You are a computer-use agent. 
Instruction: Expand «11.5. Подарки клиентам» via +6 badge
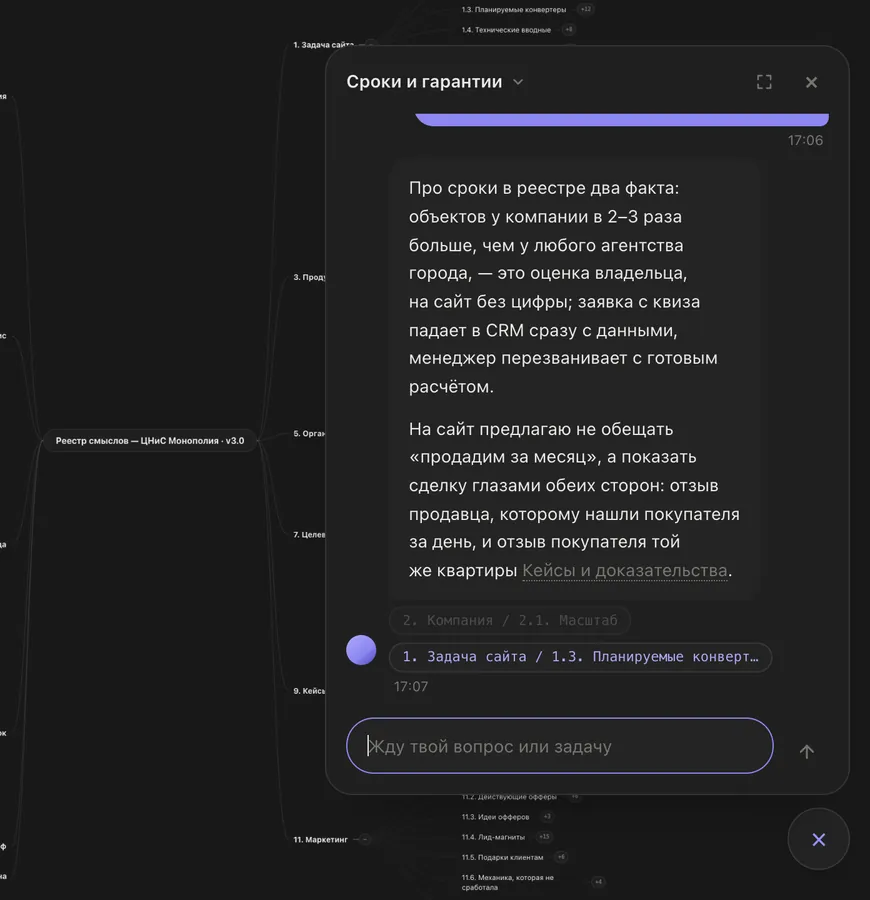(x=561, y=856)
